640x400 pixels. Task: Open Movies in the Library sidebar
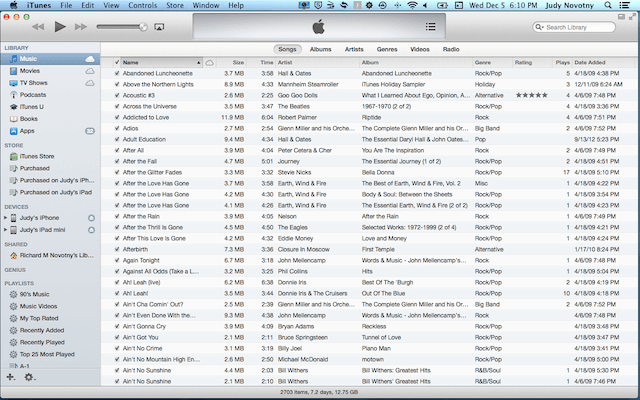point(50,71)
